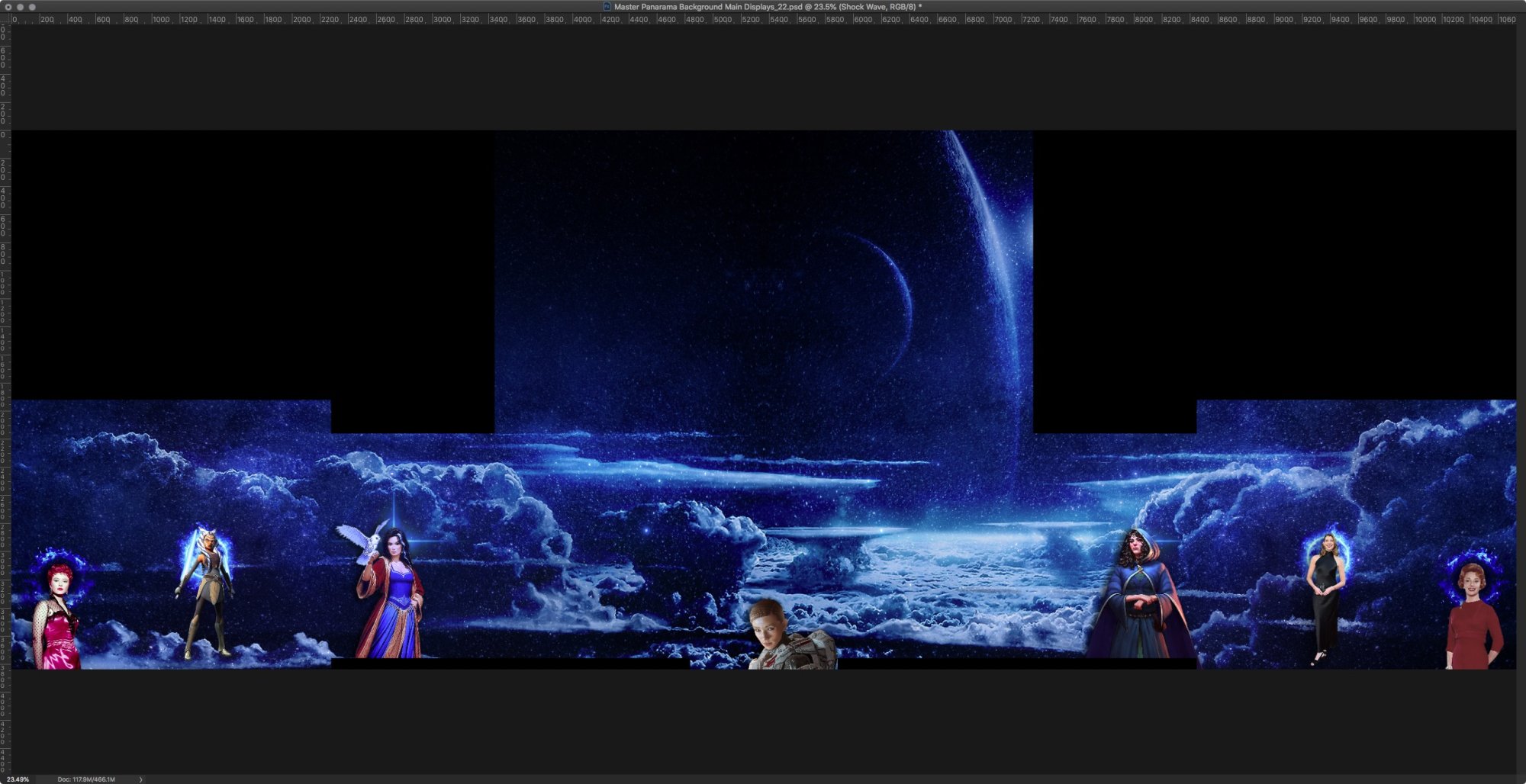Click the armored short-haired figure at canvas bottom
Screen dimensions: 1526x784
click(791, 635)
